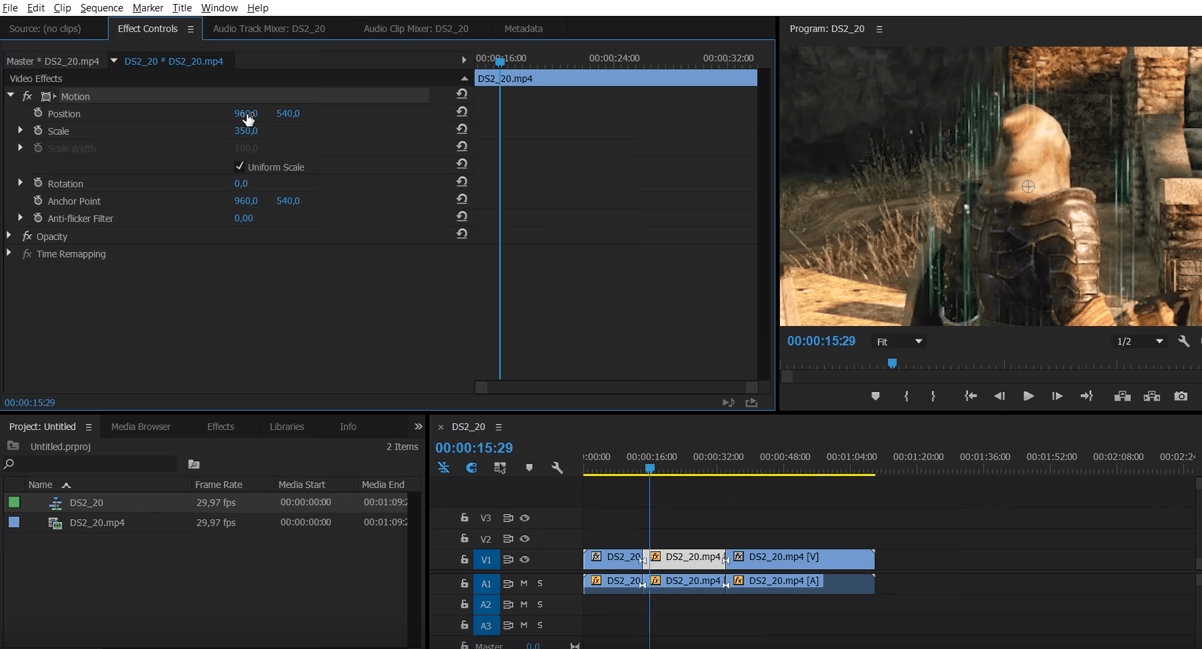Expand the Scale property twirl
1202x649 pixels.
[x=20, y=131]
